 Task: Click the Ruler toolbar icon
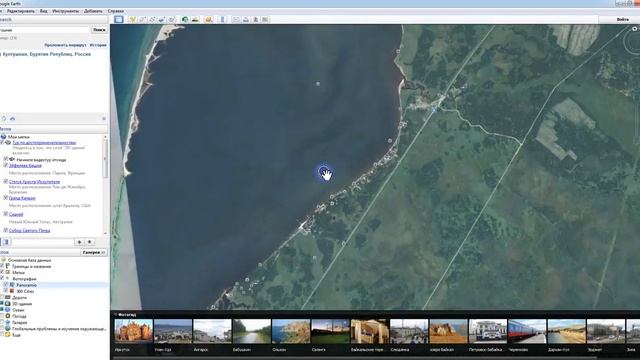[x=222, y=19]
